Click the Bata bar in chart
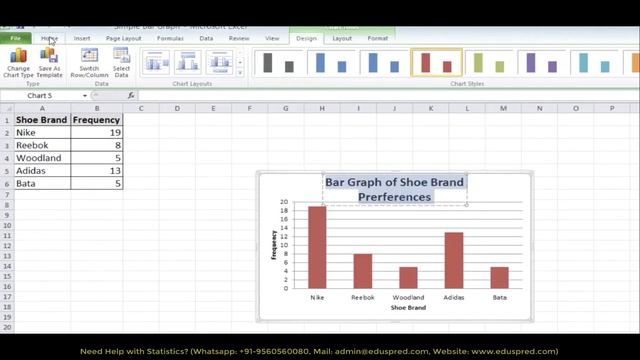 (500, 278)
